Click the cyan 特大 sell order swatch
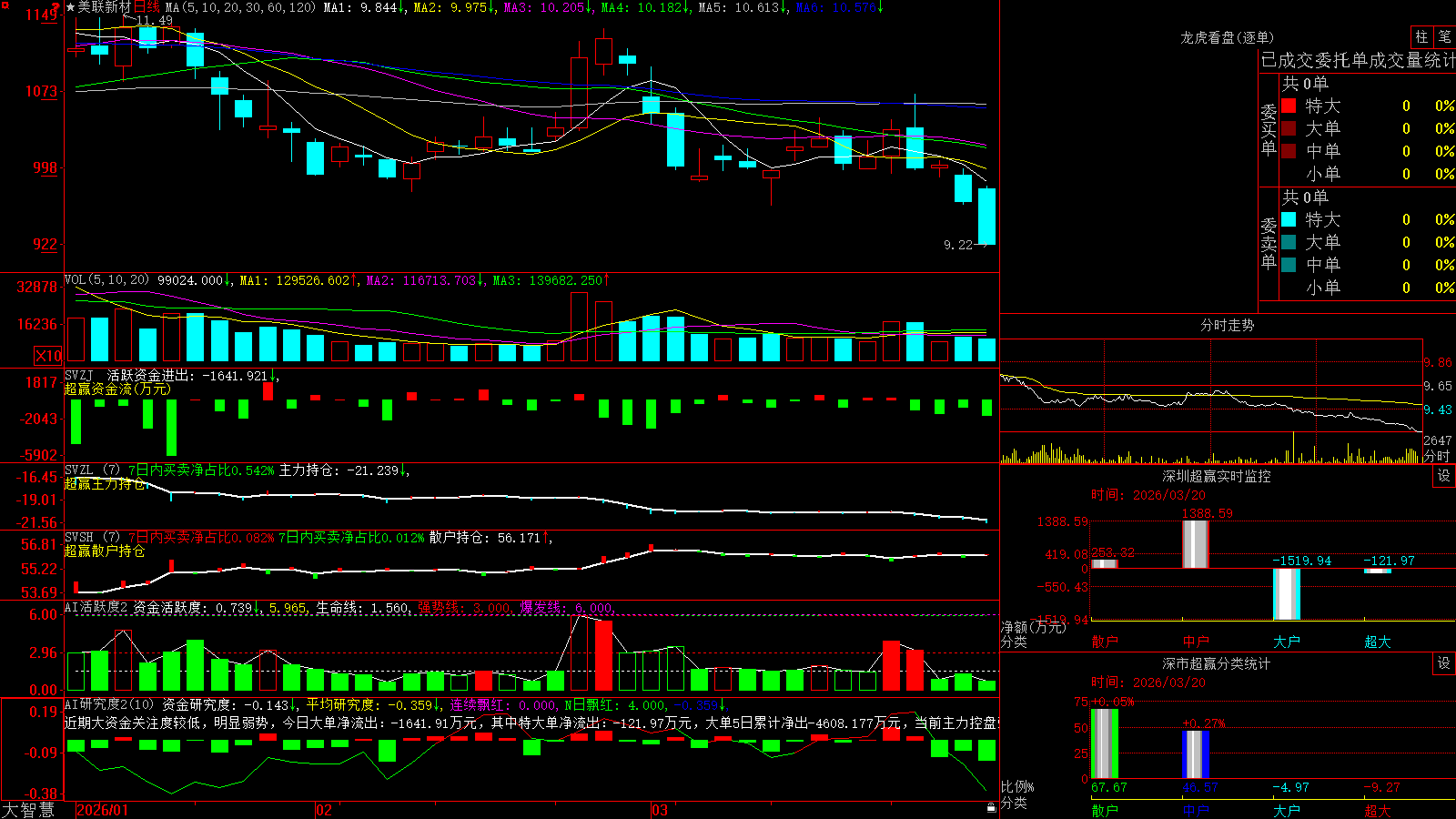The image size is (1456, 819). pos(1289,219)
